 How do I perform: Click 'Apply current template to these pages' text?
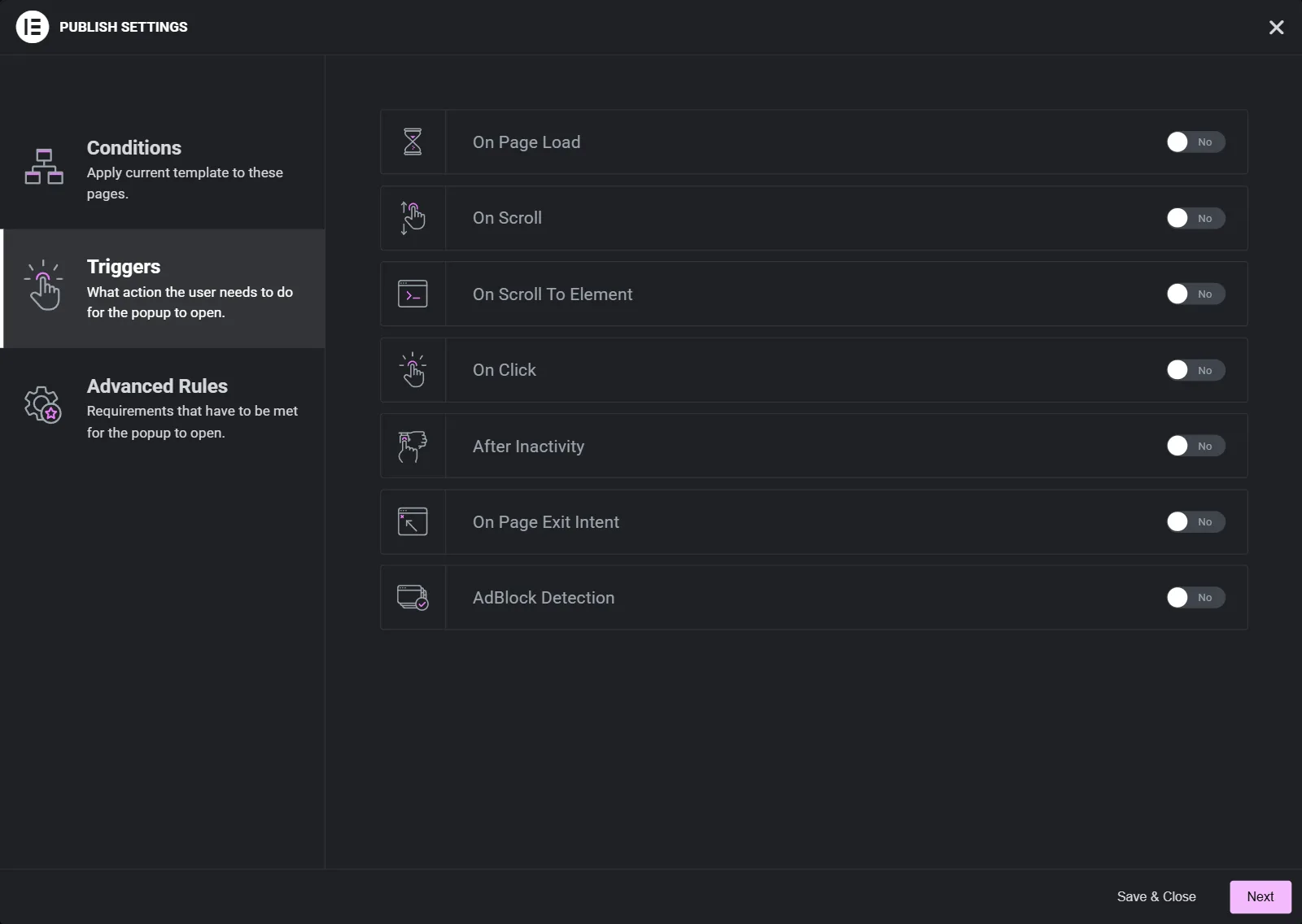click(185, 183)
